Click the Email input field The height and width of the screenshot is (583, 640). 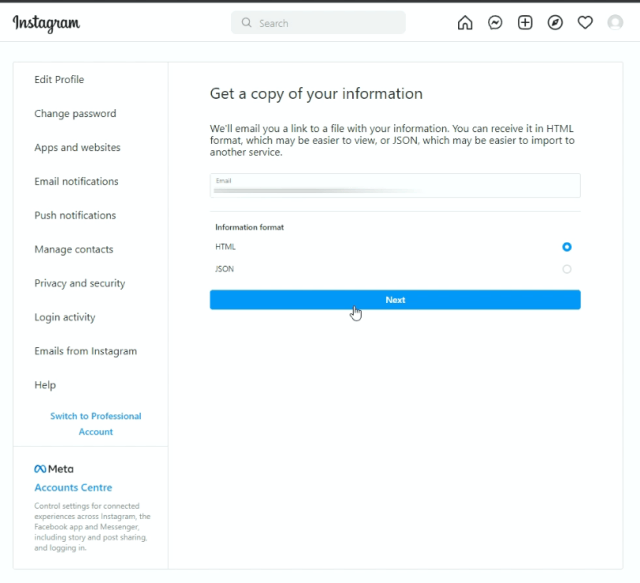[395, 185]
